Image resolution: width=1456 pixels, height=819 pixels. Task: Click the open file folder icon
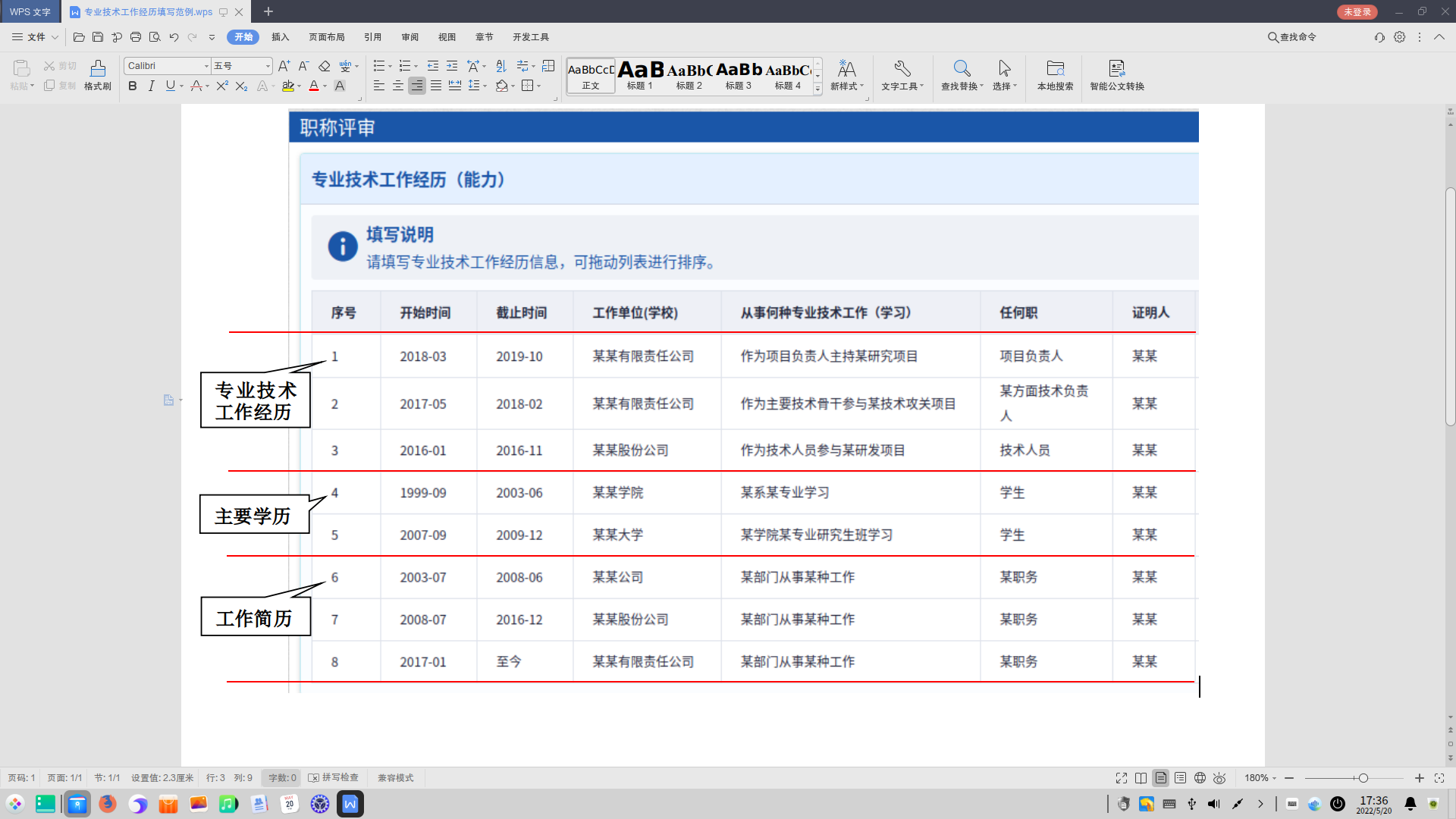pos(79,37)
